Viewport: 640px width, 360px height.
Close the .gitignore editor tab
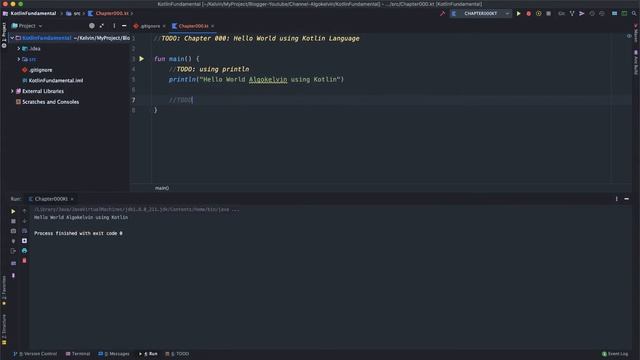click(164, 27)
